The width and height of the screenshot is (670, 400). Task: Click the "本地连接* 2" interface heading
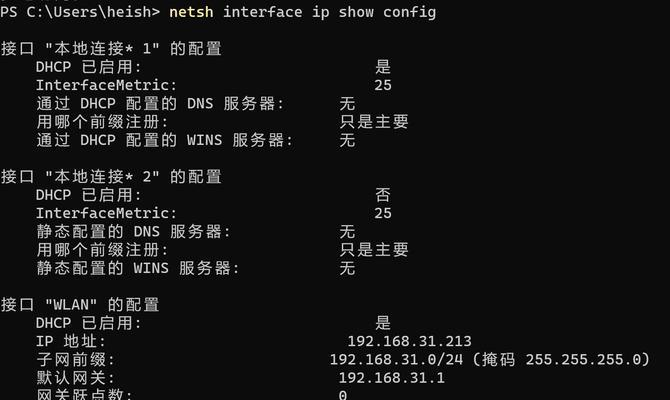[x=111, y=176]
